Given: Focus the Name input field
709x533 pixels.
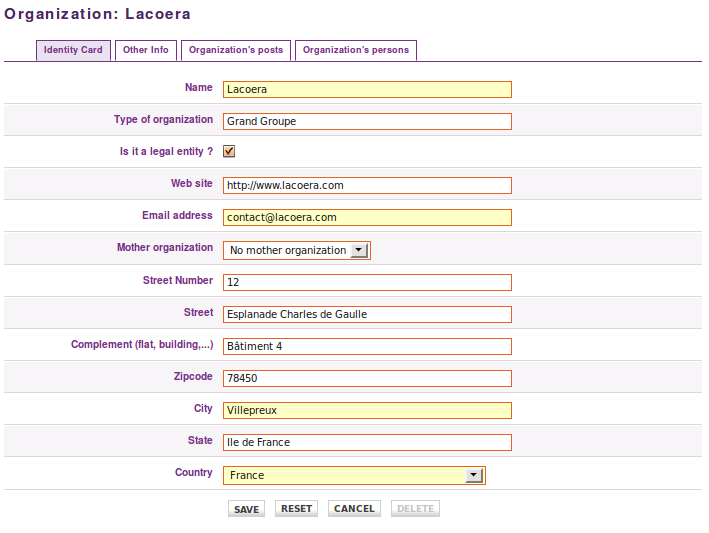Looking at the screenshot, I should click(x=367, y=89).
